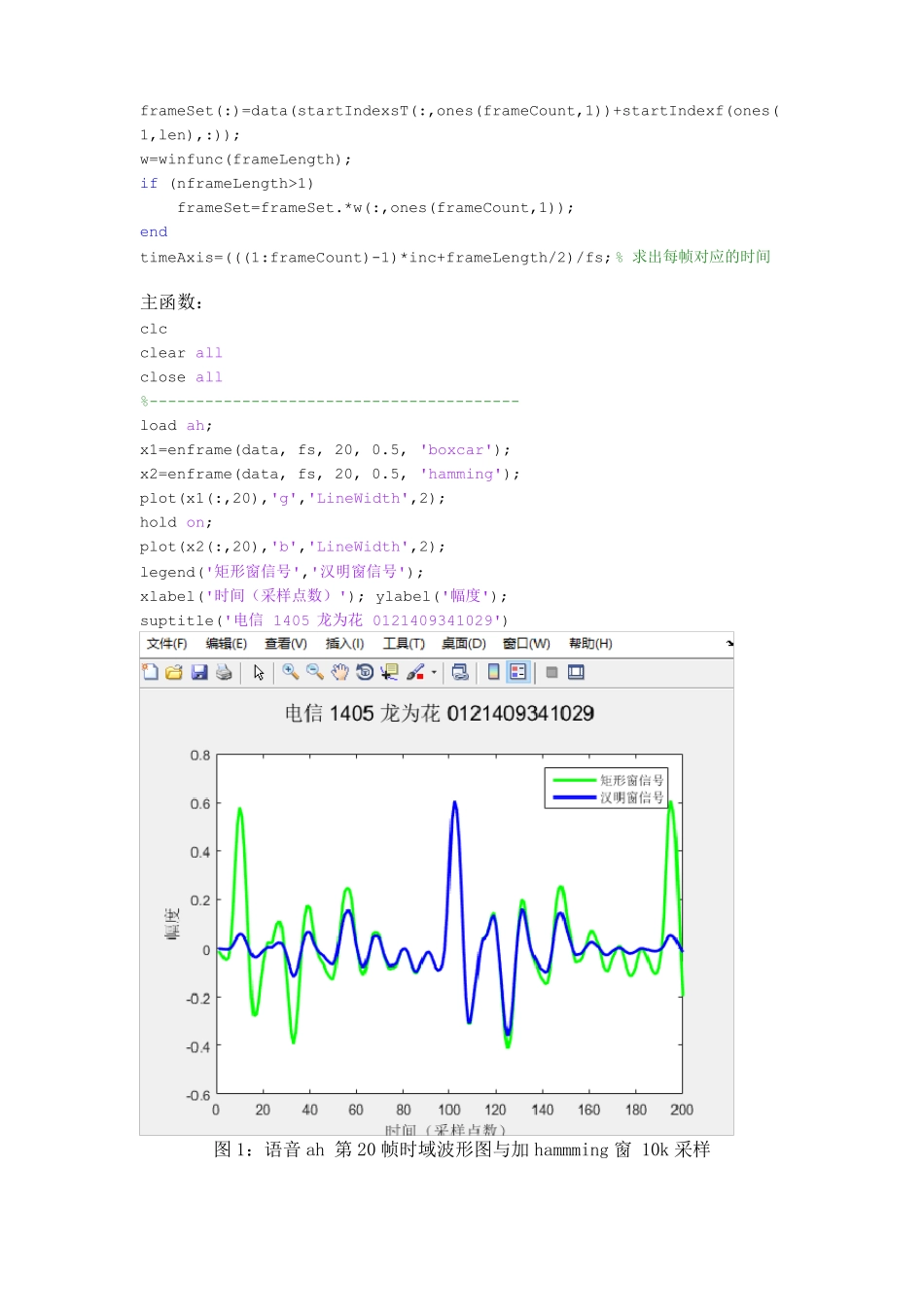Click the New Figure icon
Viewport: 924px width, 1307px height.
tap(151, 672)
